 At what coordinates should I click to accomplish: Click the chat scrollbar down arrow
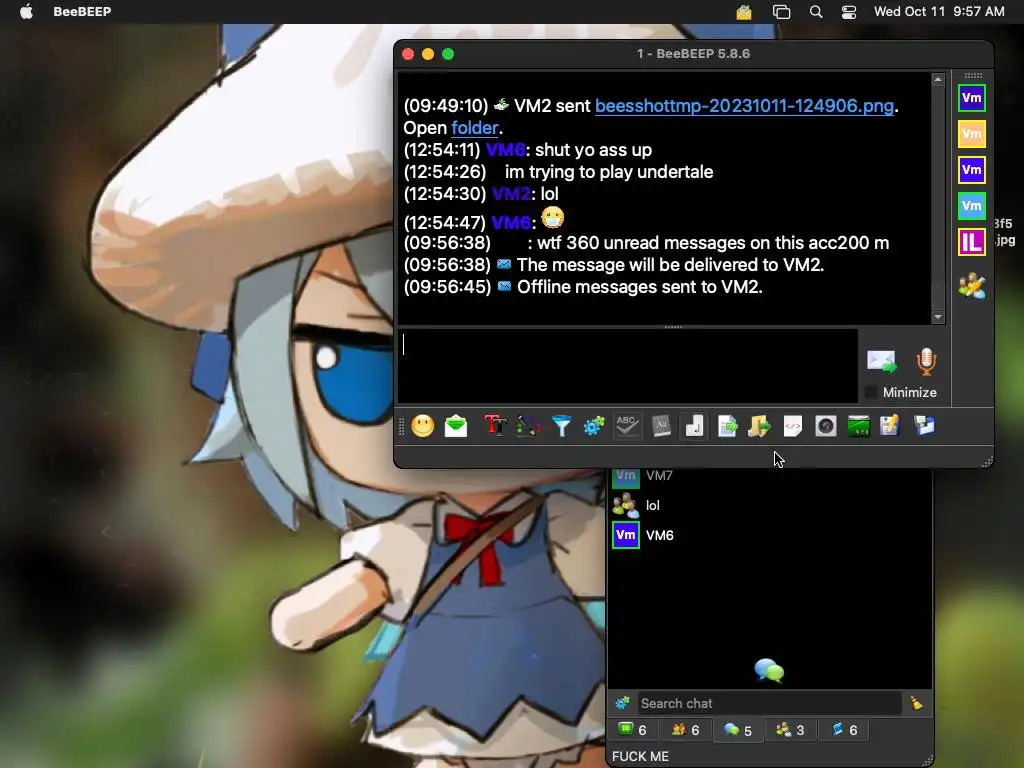point(938,317)
